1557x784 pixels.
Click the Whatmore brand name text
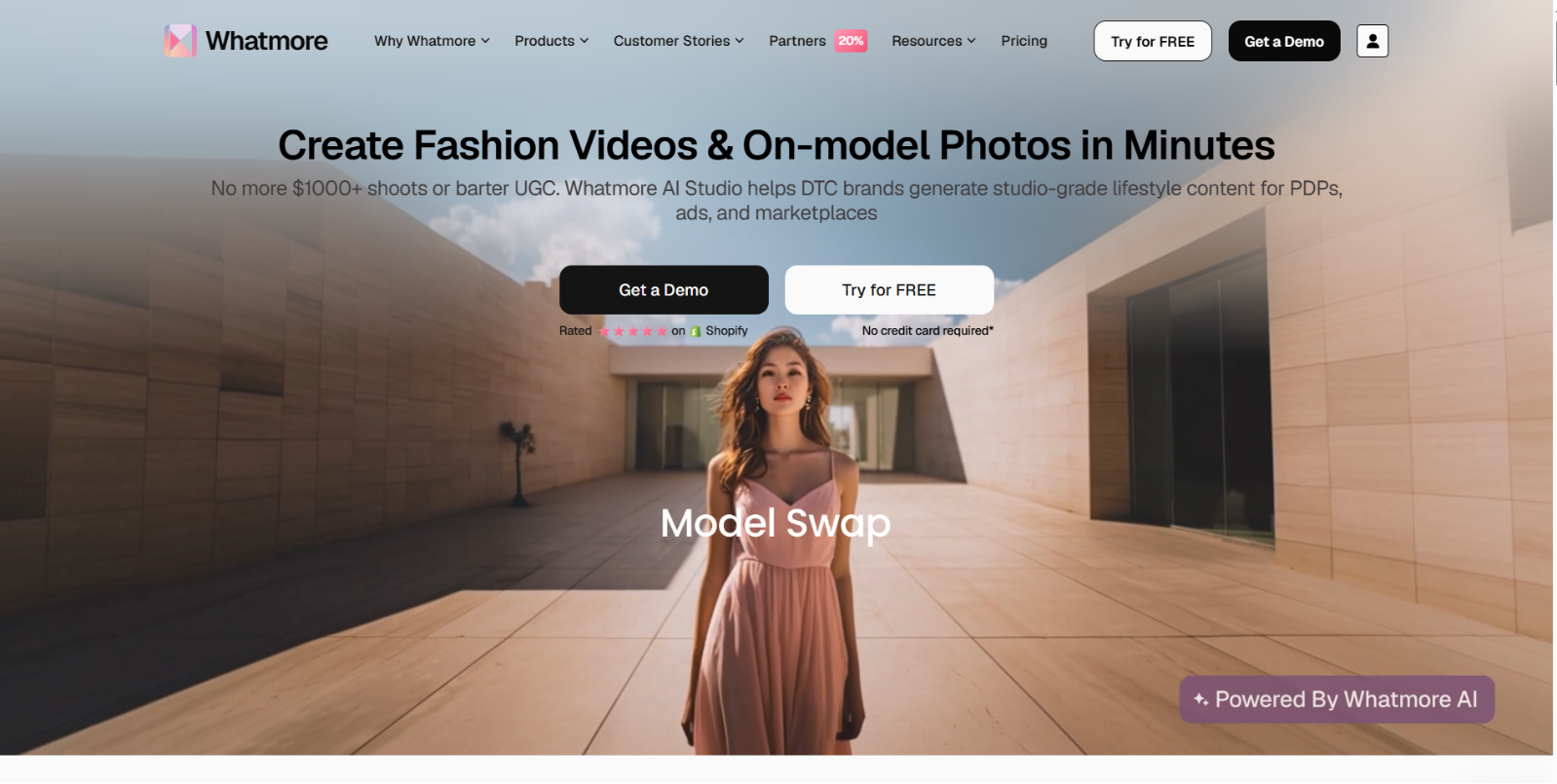coord(266,41)
